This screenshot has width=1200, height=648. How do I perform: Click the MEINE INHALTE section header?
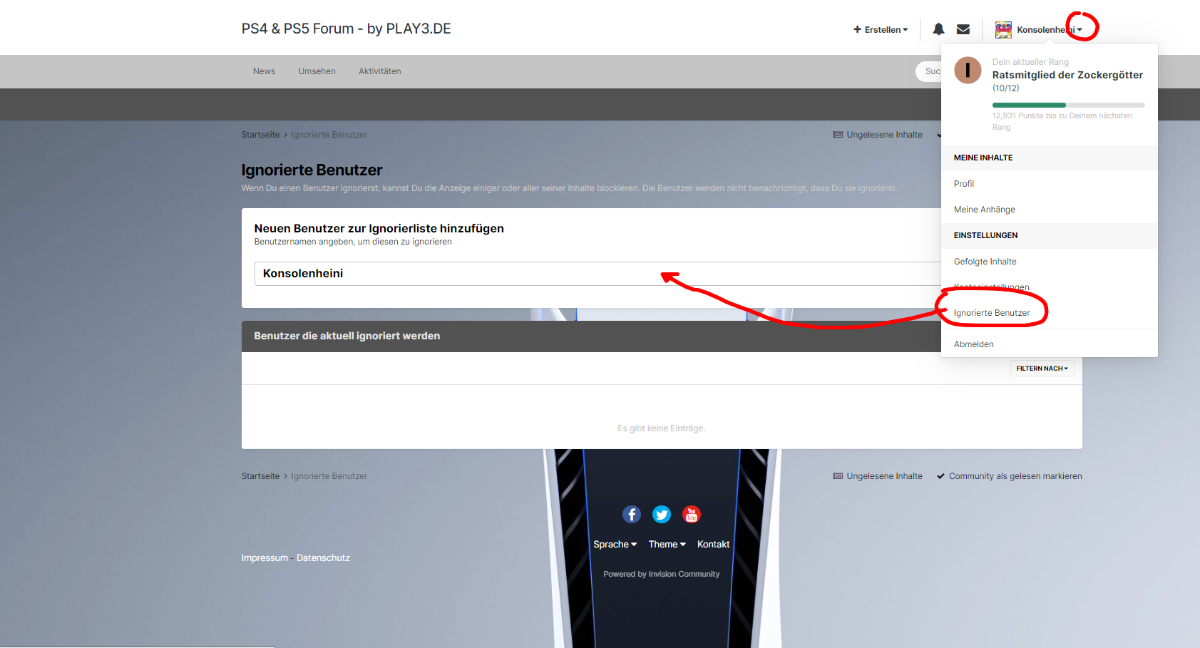(983, 158)
